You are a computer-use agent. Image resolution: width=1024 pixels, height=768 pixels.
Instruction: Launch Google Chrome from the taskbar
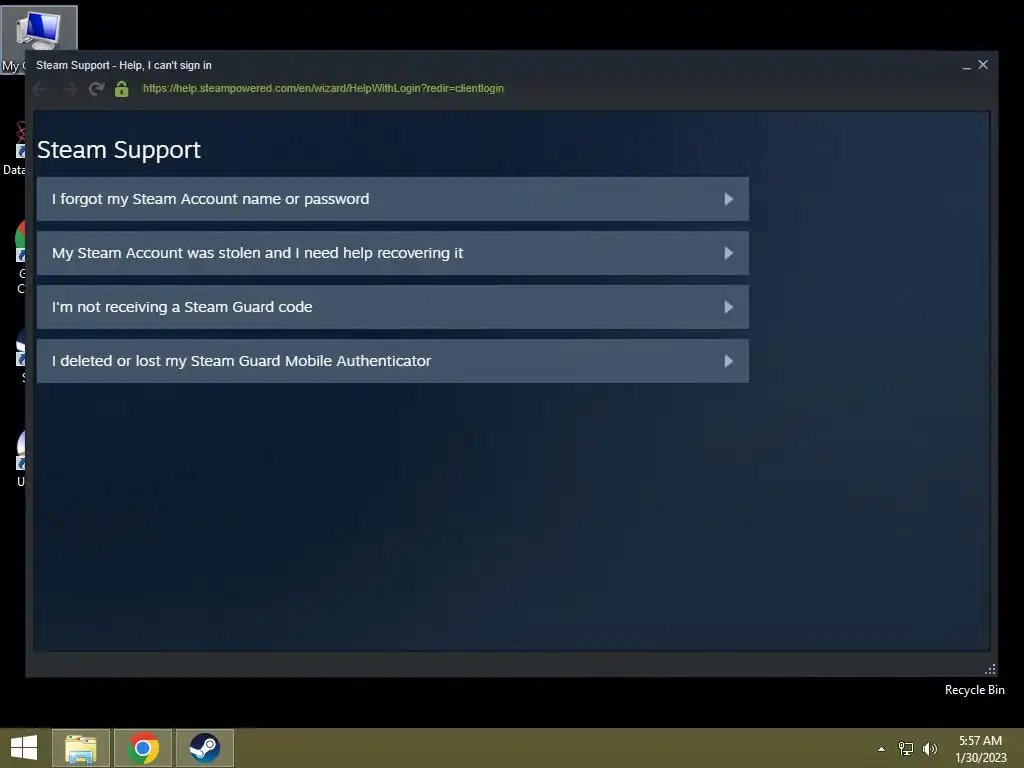143,748
